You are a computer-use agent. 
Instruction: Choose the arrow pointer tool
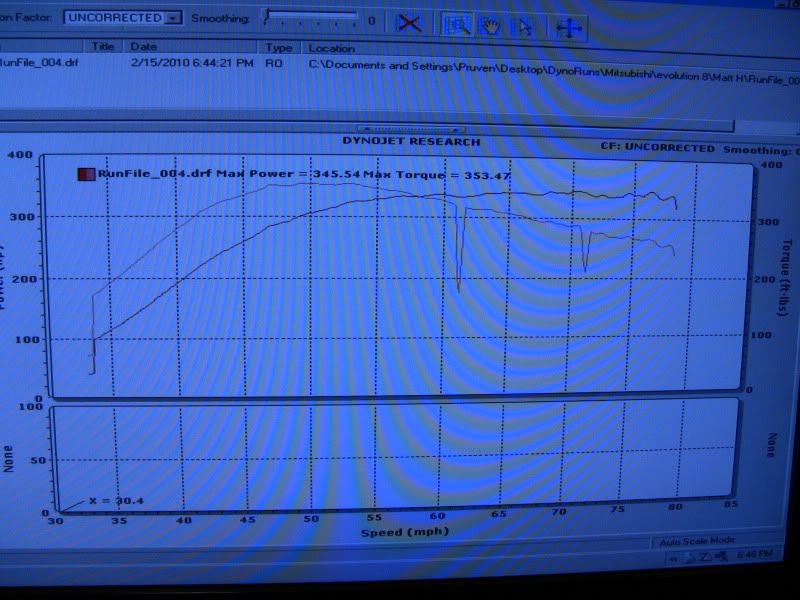521,26
